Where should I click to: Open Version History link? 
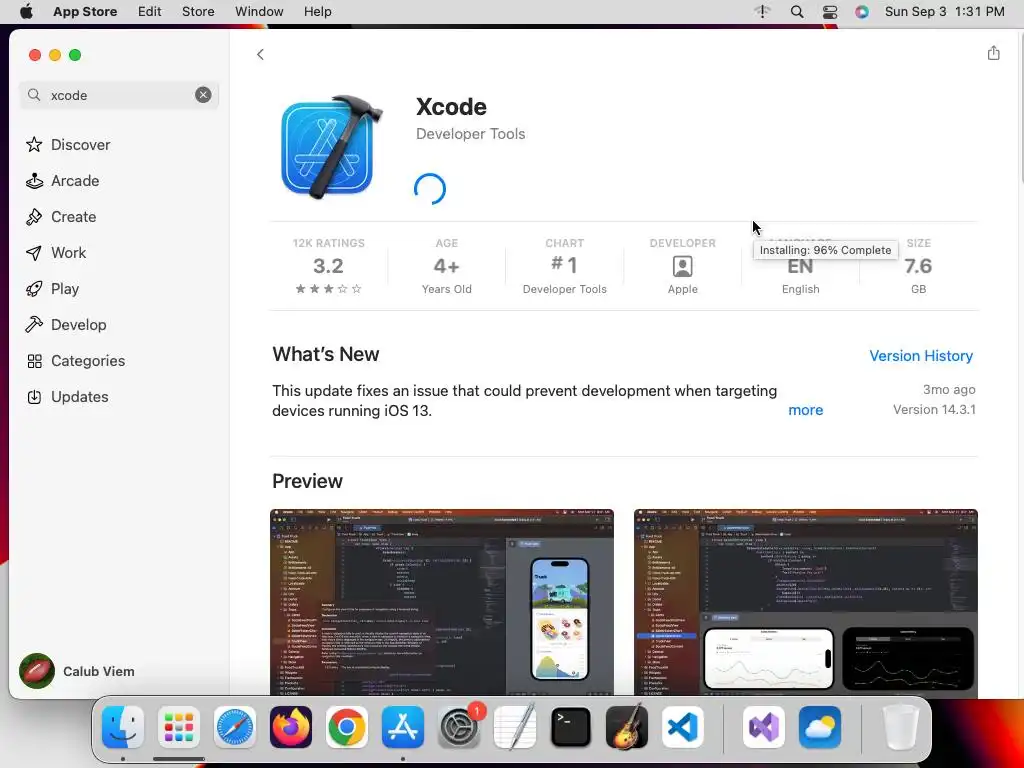pyautogui.click(x=921, y=356)
